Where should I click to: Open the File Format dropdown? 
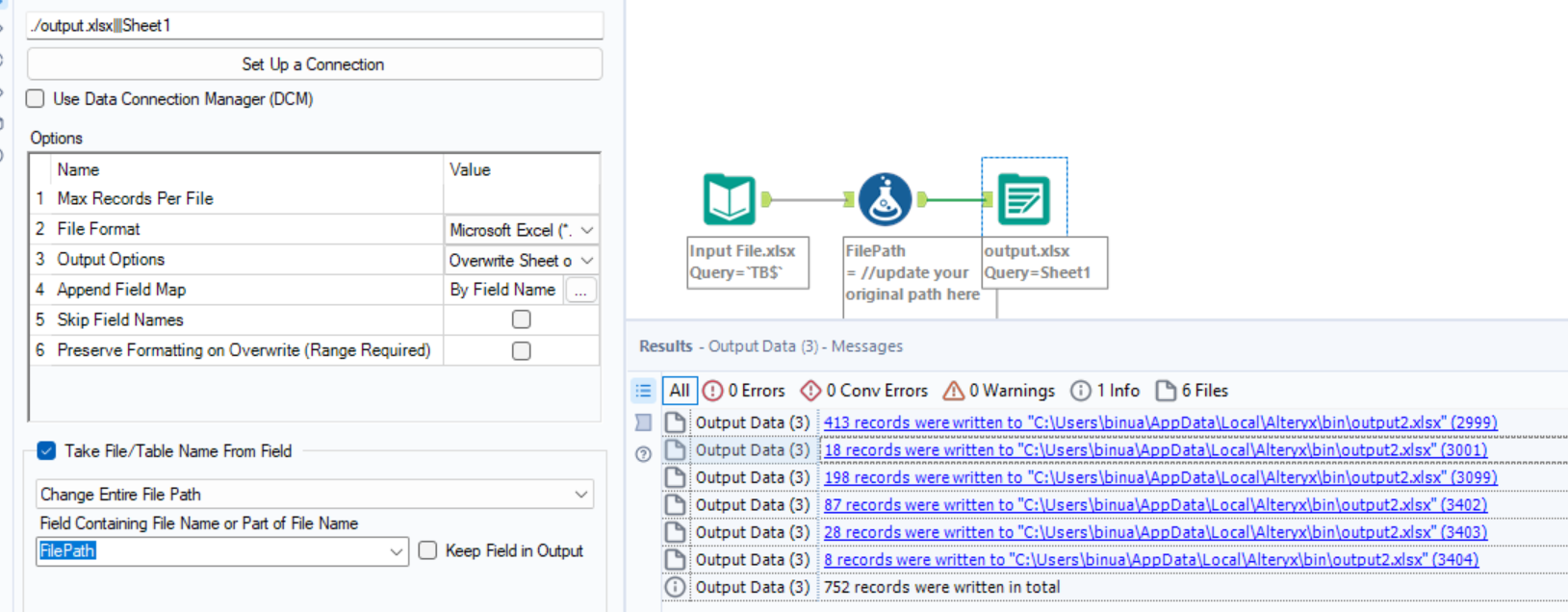click(586, 230)
